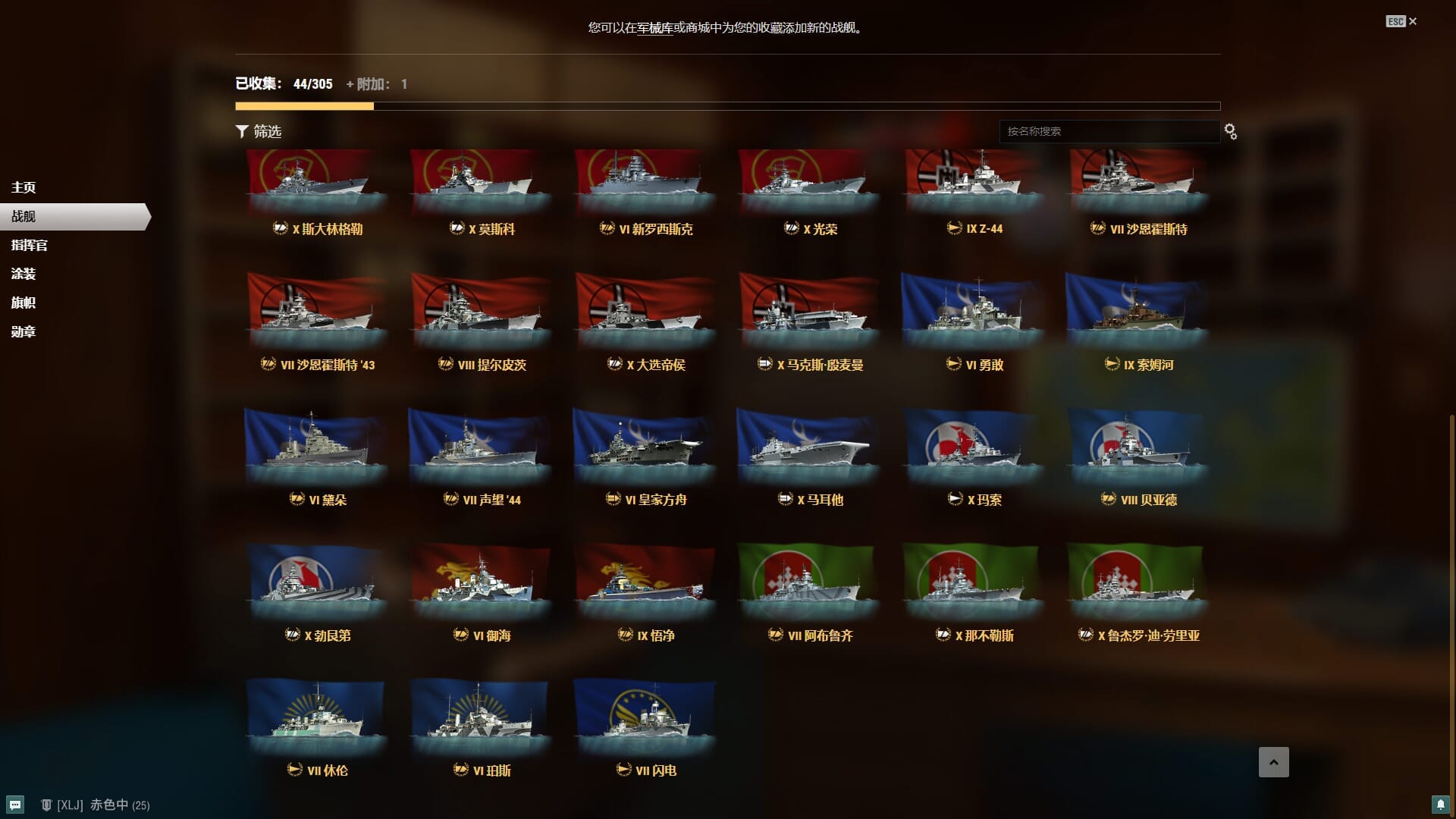Select the VII 闪电 destroyer thumbnail

pos(645,717)
